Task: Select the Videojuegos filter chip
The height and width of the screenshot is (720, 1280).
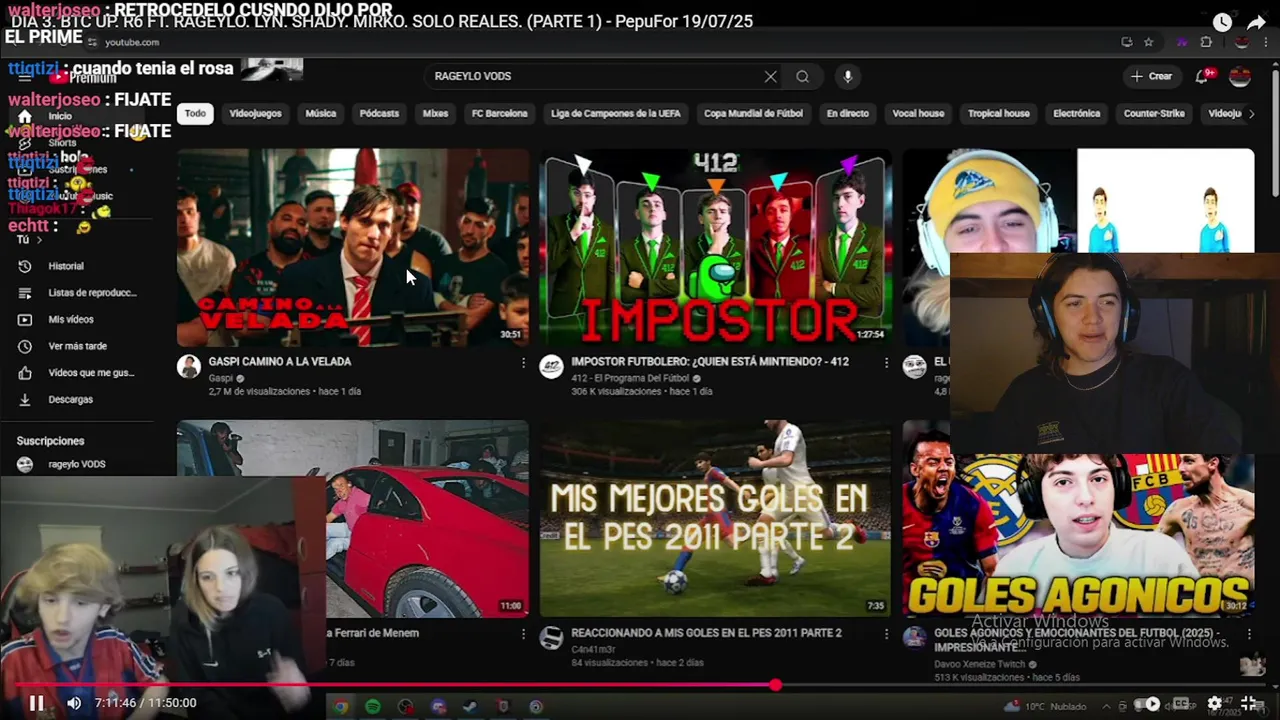Action: point(255,113)
